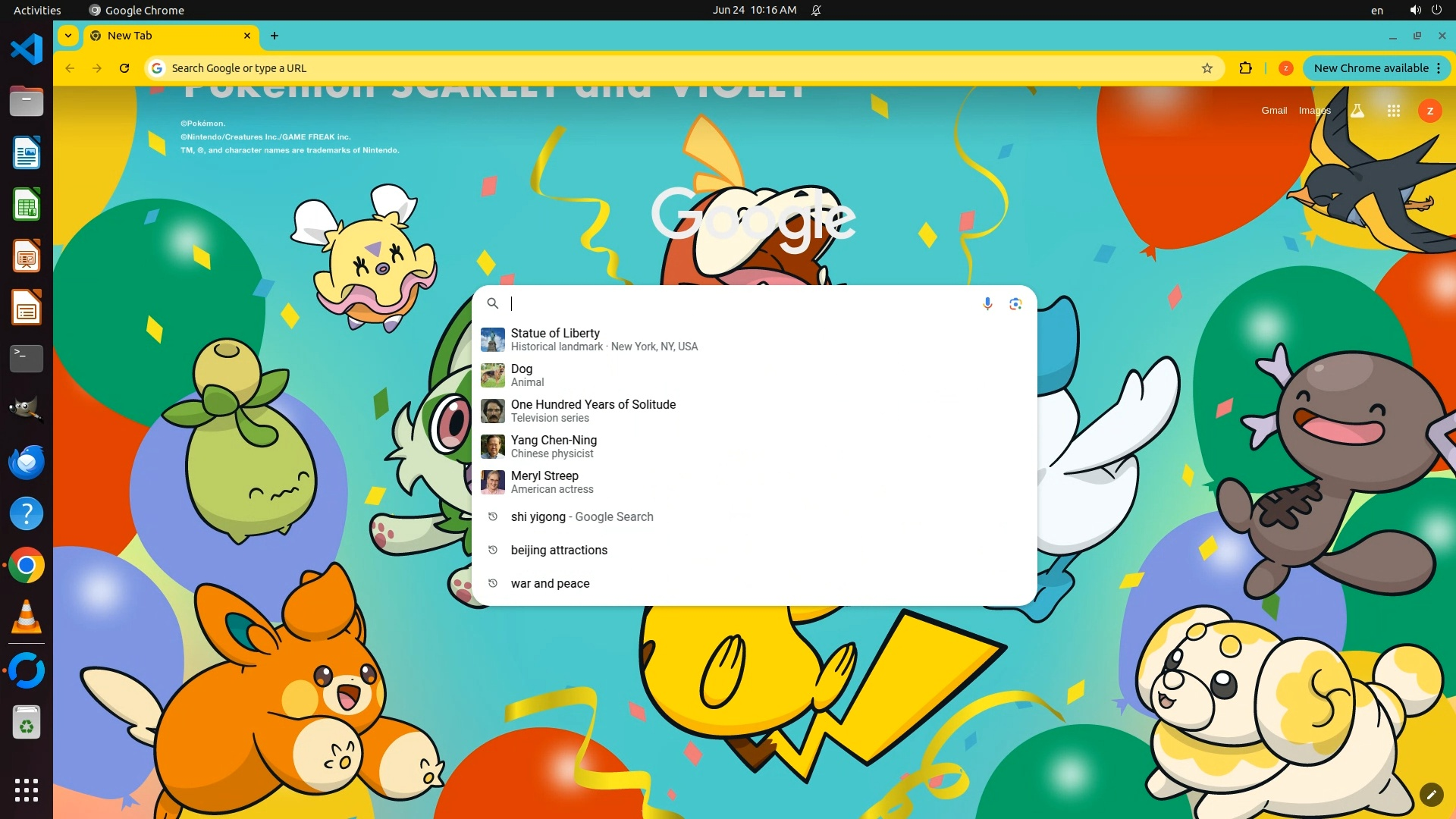The image size is (1456, 819).
Task: Choose the beijing attractions history suggestion
Action: 559,550
